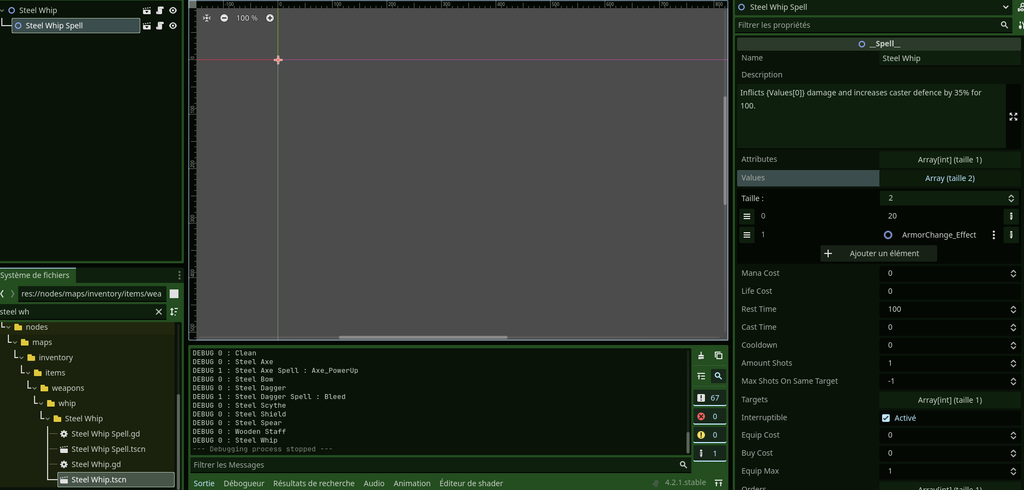Image resolution: width=1024 pixels, height=490 pixels.
Task: Open the Éditeur de shader tab
Action: click(470, 483)
